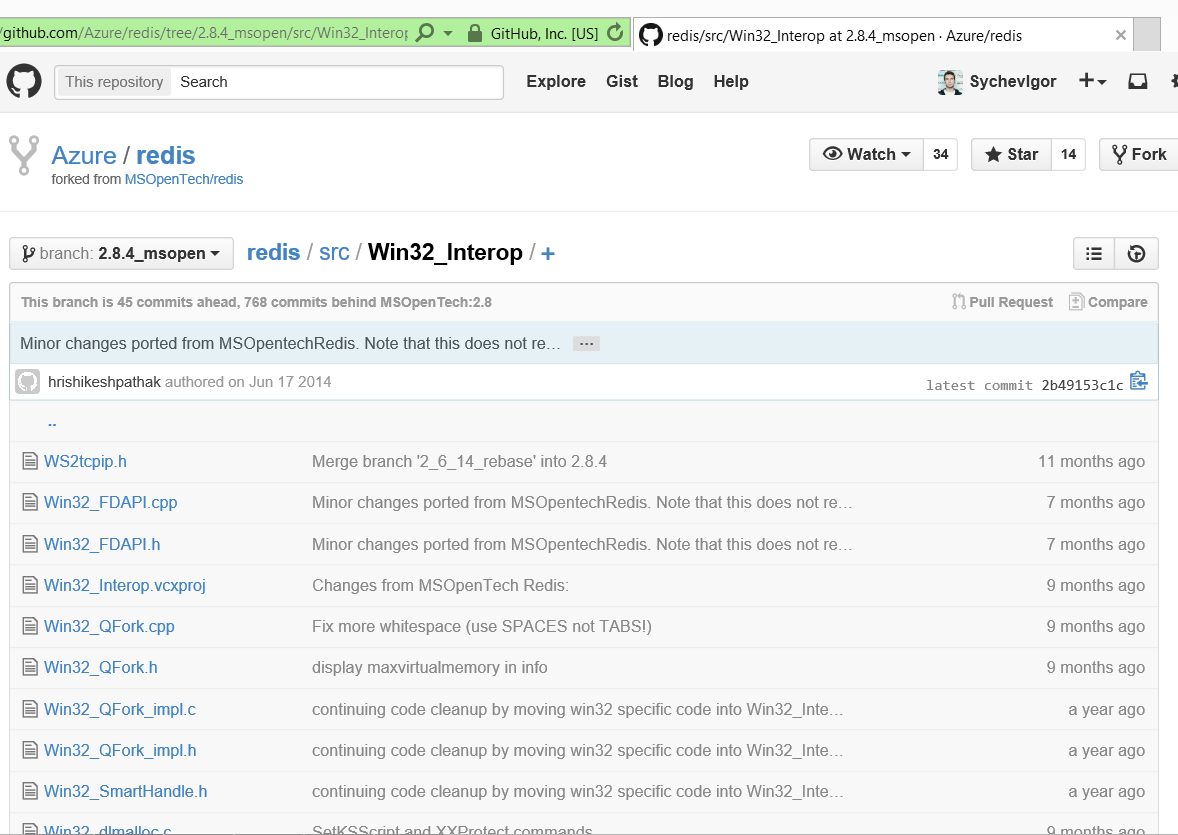1178x835 pixels.
Task: Click file icon beside Win32_QFork.cpp
Action: (x=30, y=626)
